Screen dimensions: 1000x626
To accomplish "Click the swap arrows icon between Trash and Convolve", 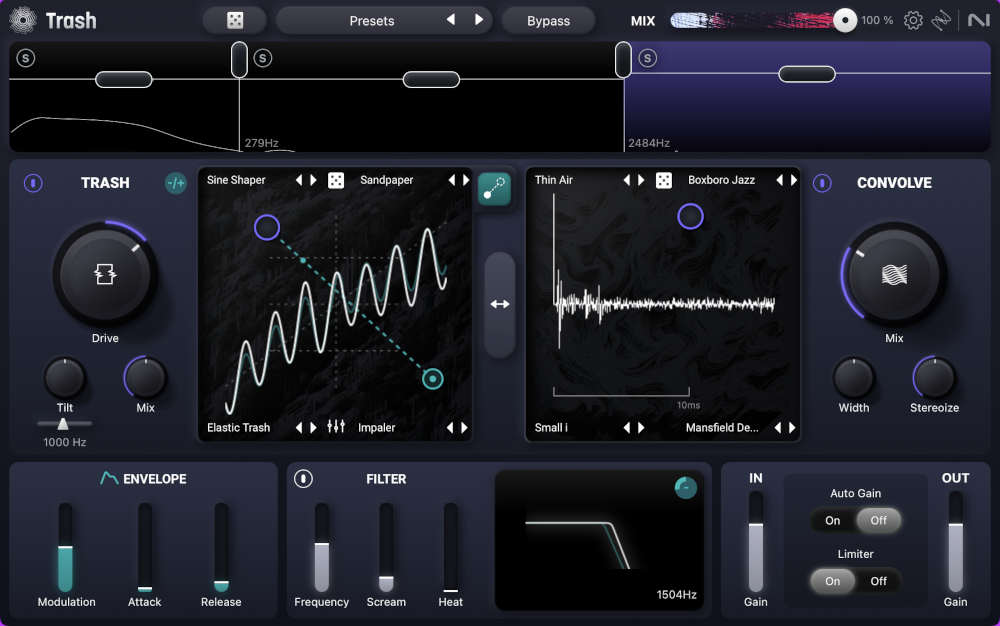I will point(499,303).
